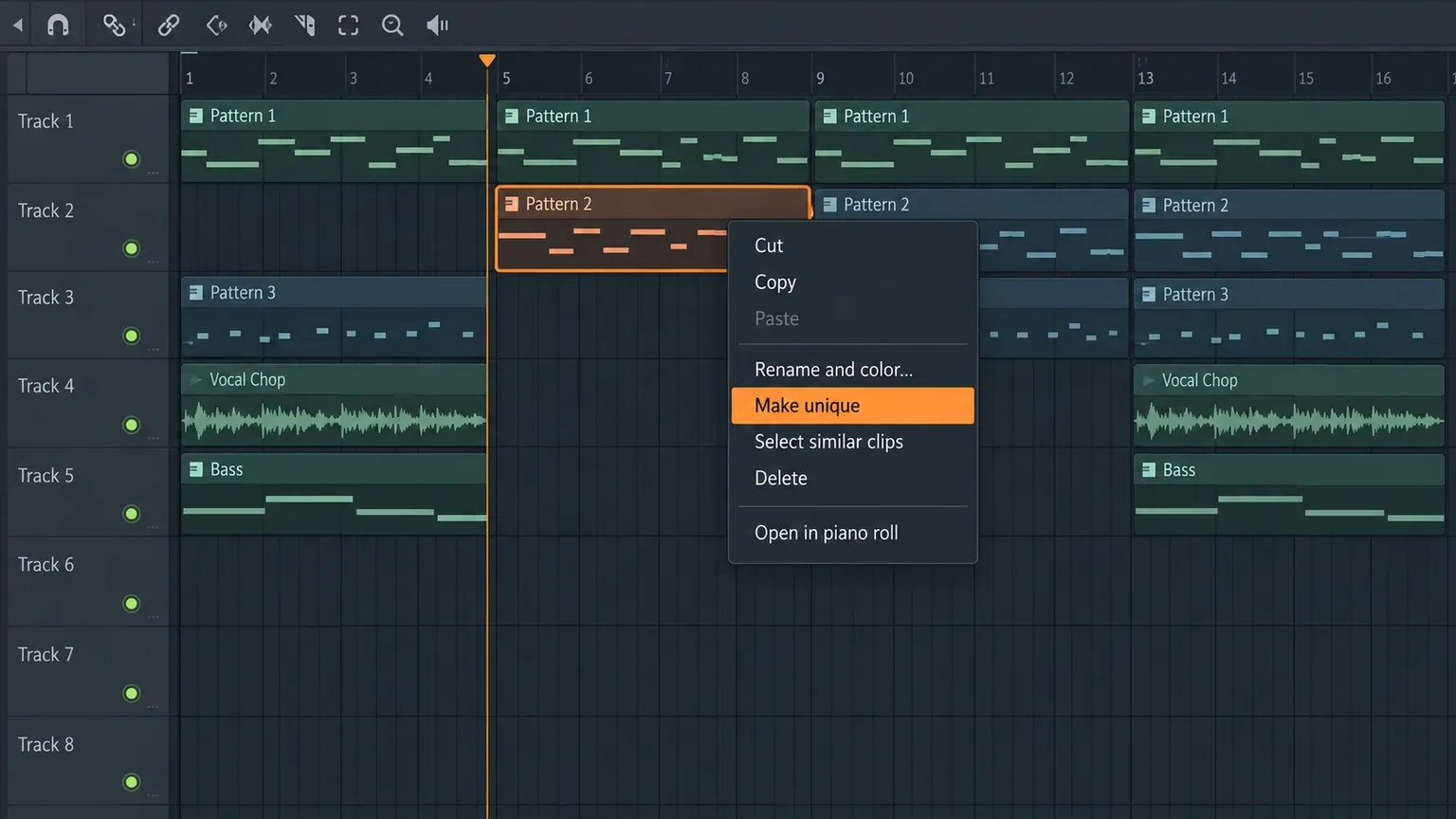Screen dimensions: 1456x819
Task: Select the Bass clip notes at bar 13
Action: click(x=1289, y=509)
